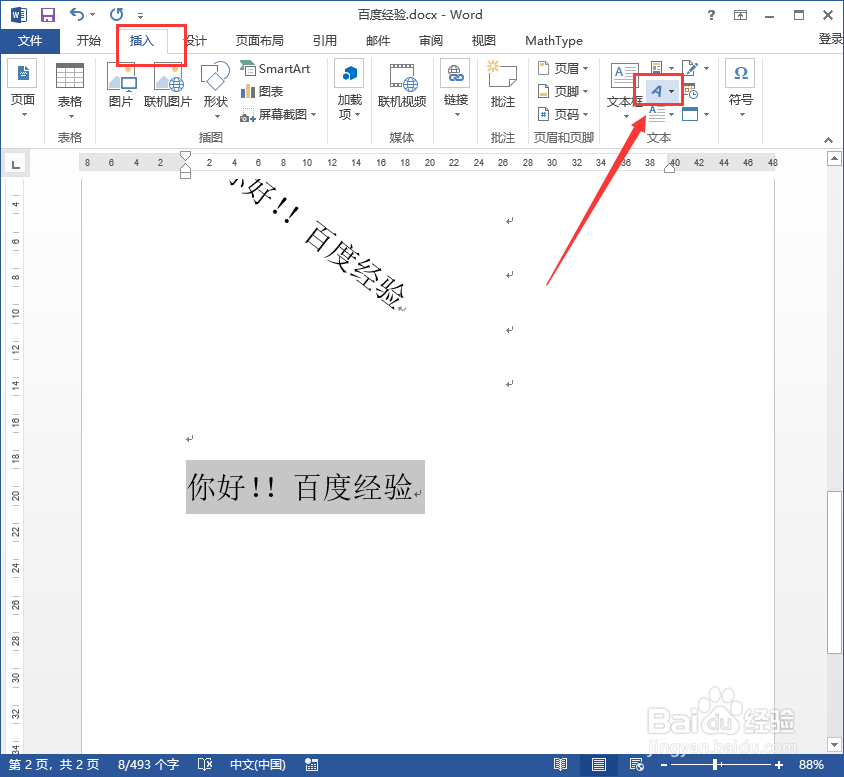Click the Drop Cap icon
This screenshot has height=777, width=844.
tap(657, 114)
